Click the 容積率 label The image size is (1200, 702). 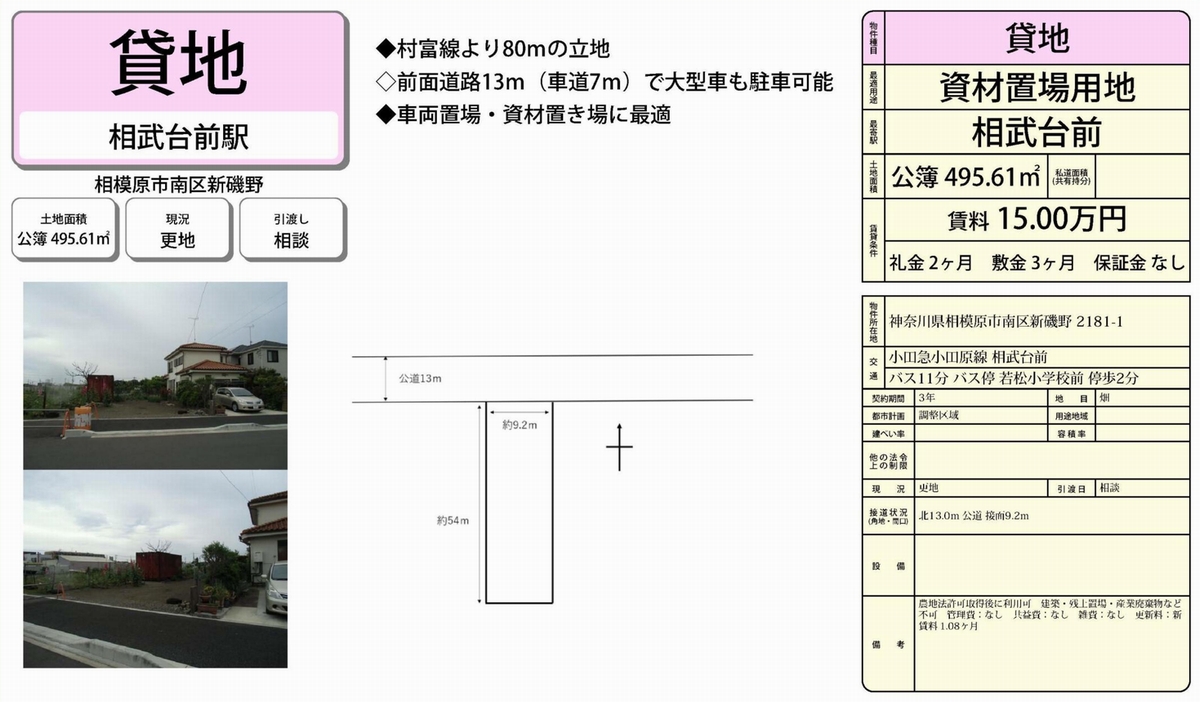1071,434
